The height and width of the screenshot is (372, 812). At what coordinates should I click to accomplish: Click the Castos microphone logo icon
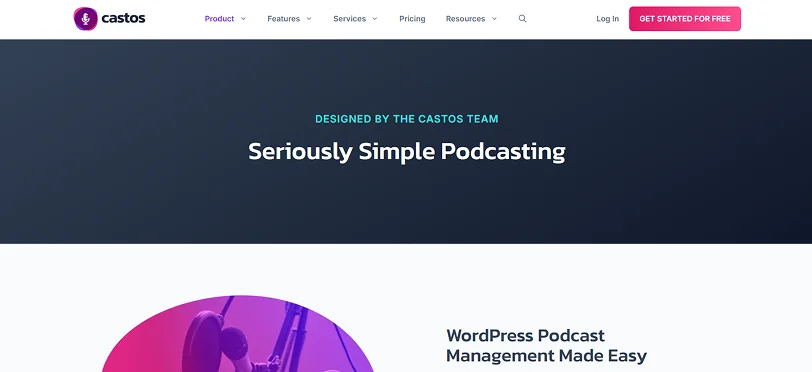[x=85, y=19]
